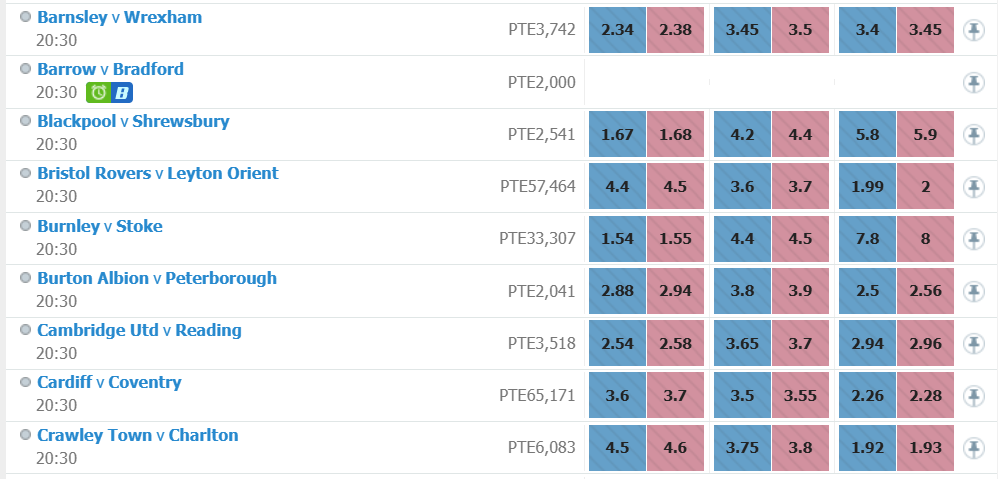Open the Barnsley v Wrexham market
Screen dimensions: 998x479
pos(120,17)
